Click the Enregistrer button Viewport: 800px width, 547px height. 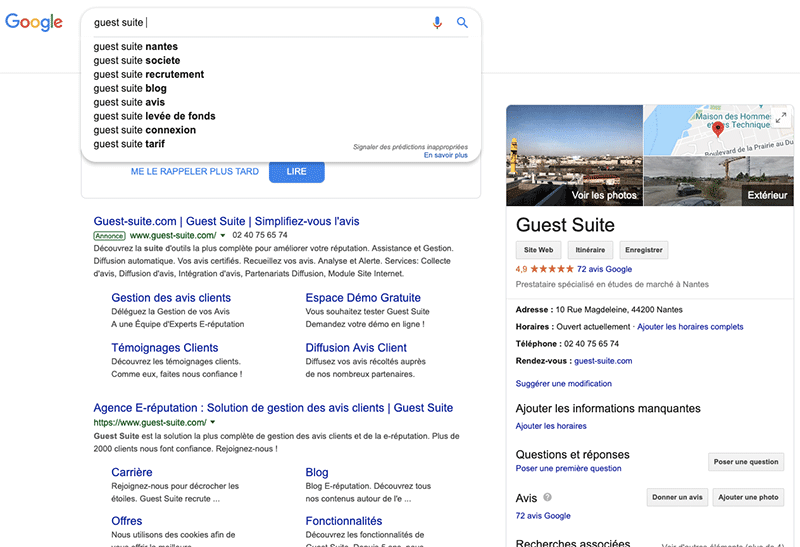point(644,250)
